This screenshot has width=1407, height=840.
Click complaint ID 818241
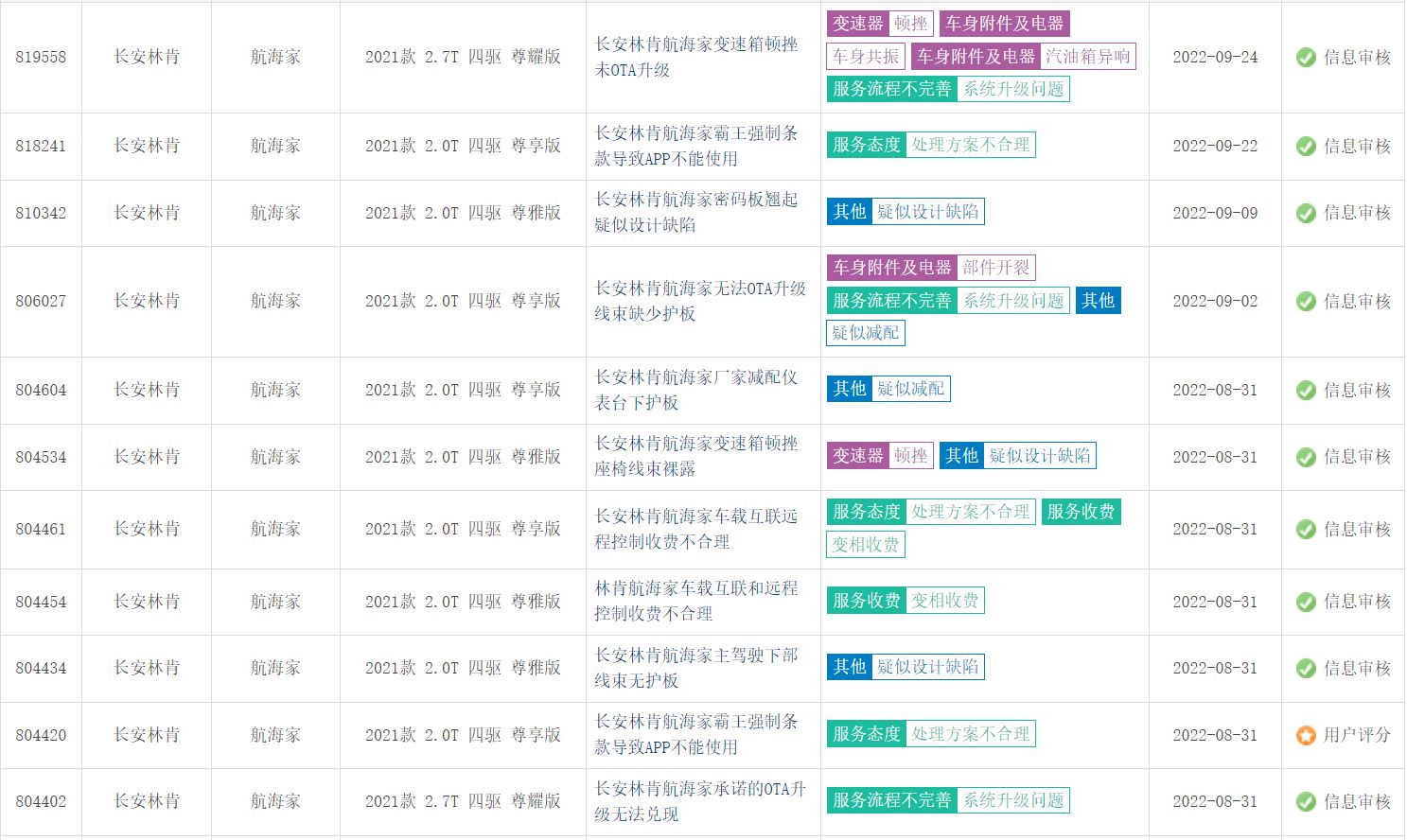41,146
